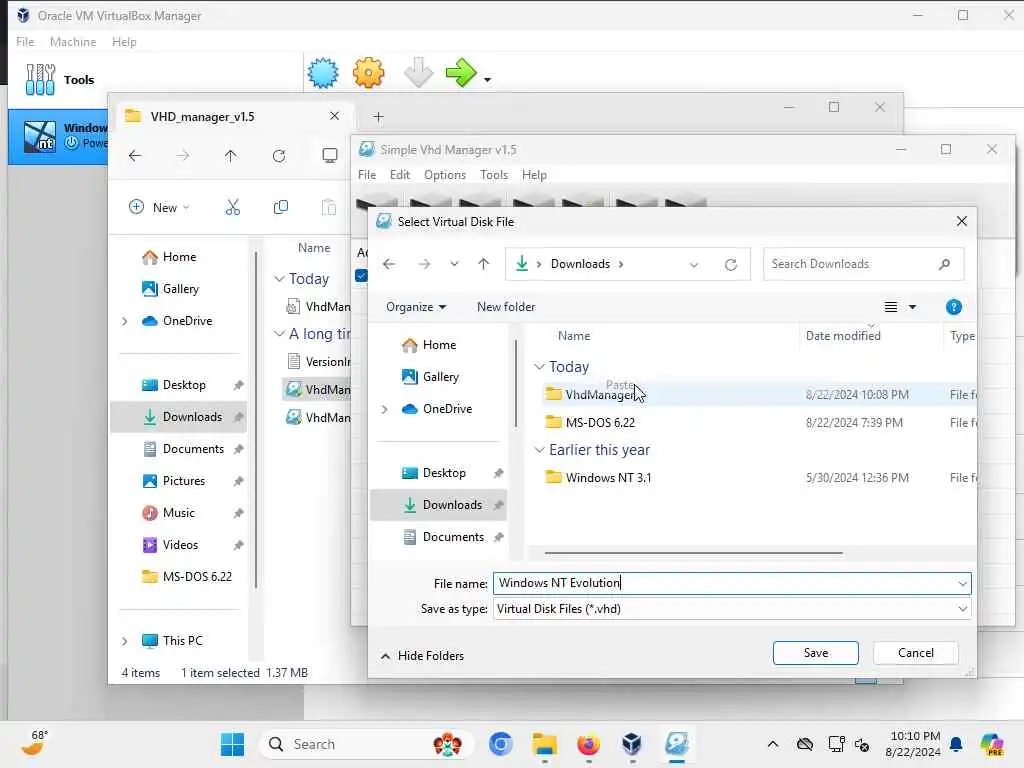Click the Search Downloads field

(863, 264)
